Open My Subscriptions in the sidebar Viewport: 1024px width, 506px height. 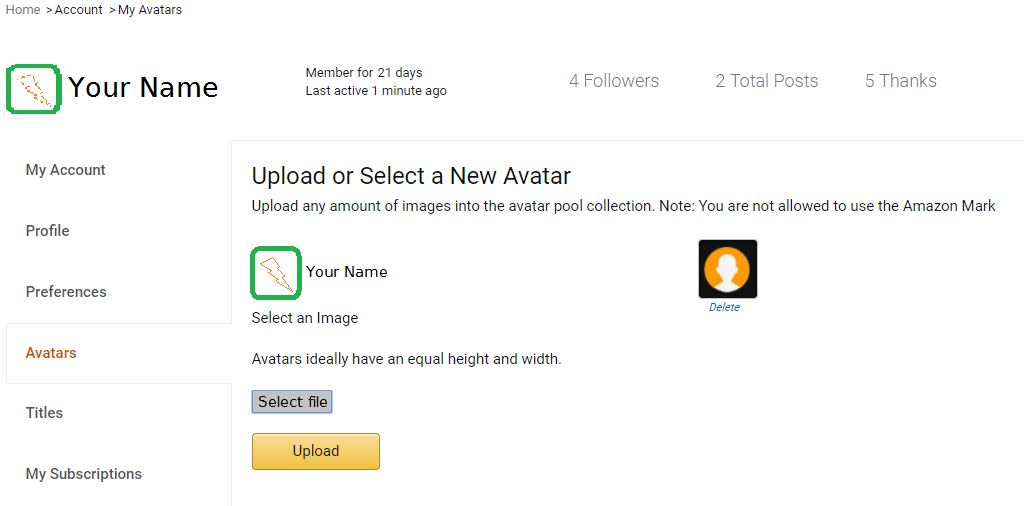click(84, 474)
